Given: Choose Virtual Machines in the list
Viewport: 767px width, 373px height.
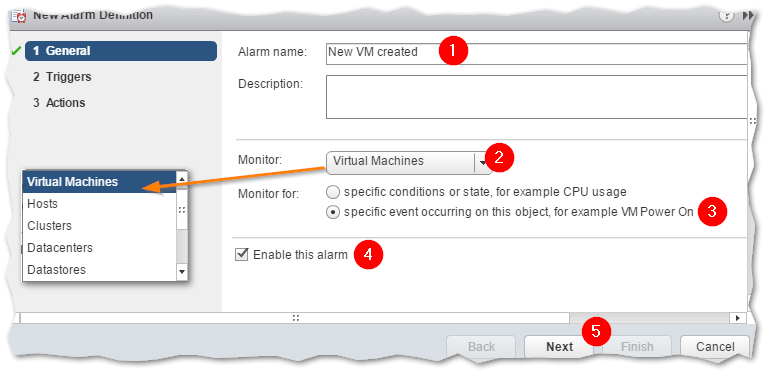Looking at the screenshot, I should coord(99,182).
